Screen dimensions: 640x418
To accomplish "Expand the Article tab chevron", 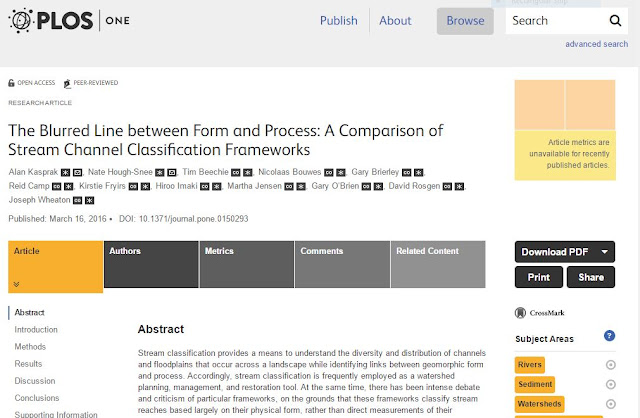I will pyautogui.click(x=17, y=284).
